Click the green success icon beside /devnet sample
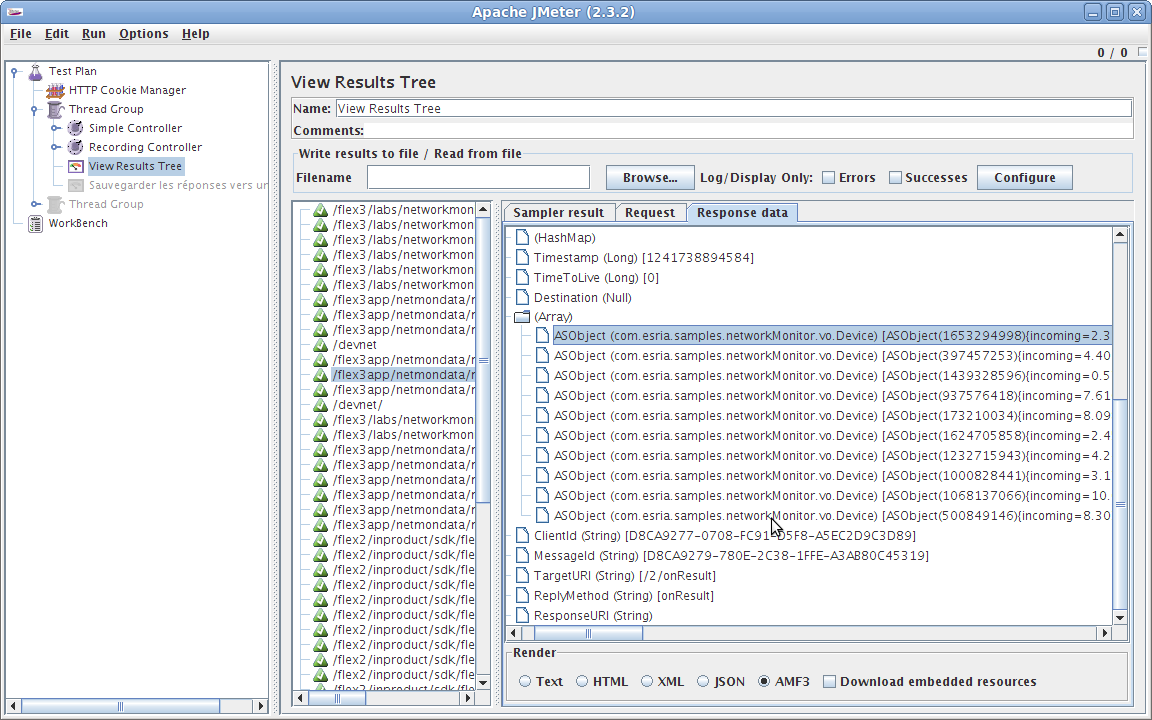This screenshot has width=1152, height=720. pyautogui.click(x=320, y=345)
